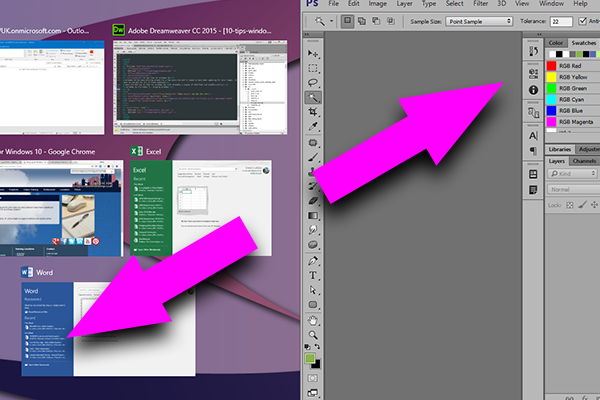Select the Move tool in Photoshop
Screen dimensions: 600x400
pos(313,54)
